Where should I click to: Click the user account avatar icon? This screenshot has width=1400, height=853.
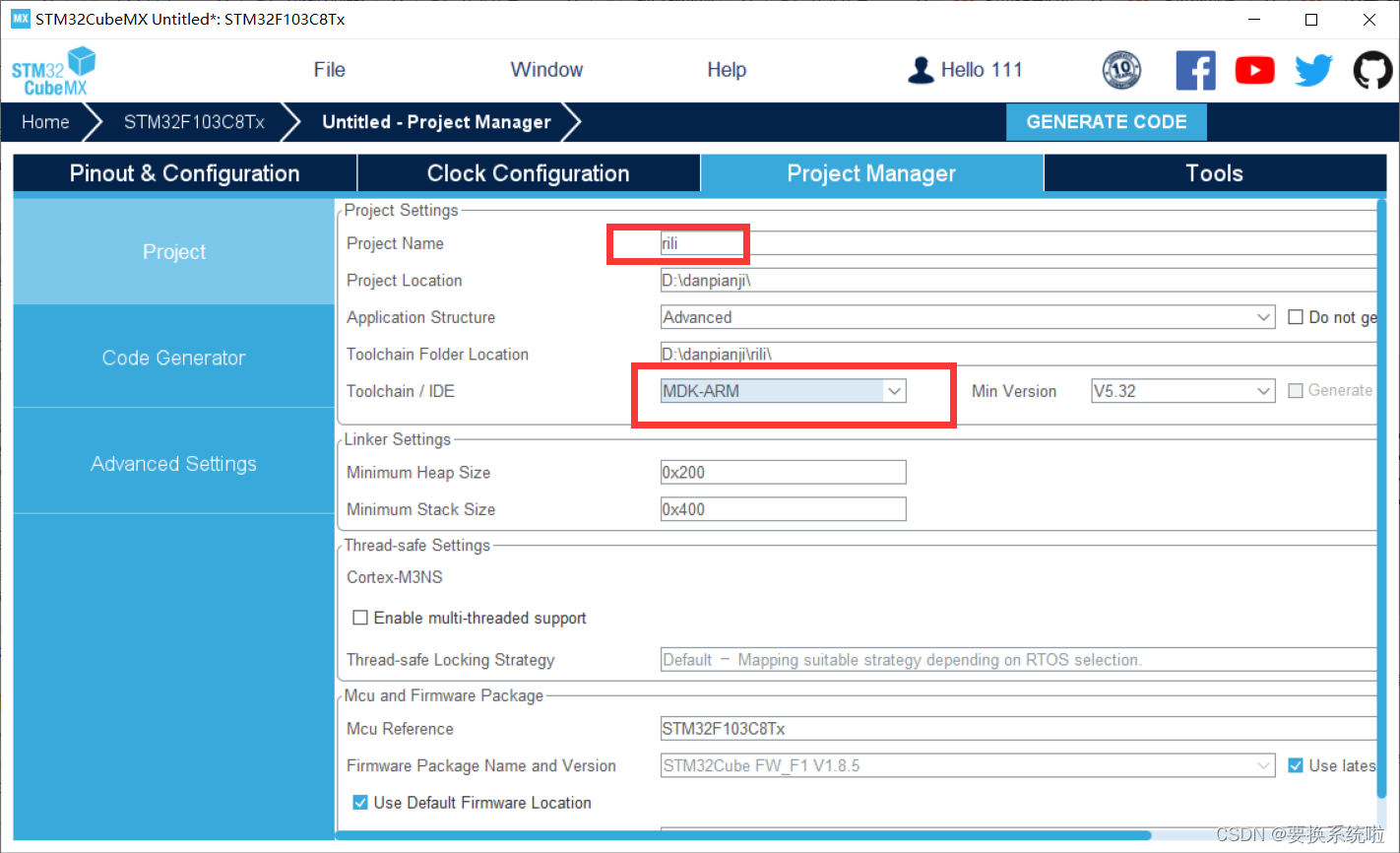[921, 70]
